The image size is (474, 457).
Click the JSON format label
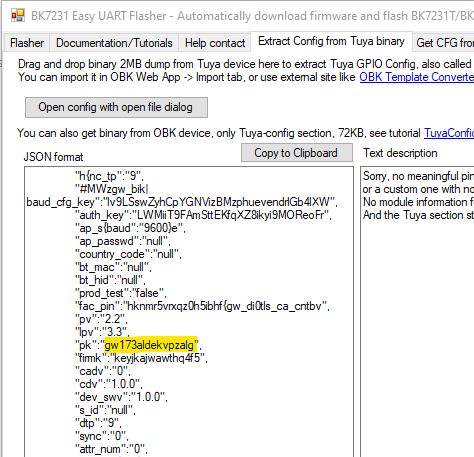(53, 157)
